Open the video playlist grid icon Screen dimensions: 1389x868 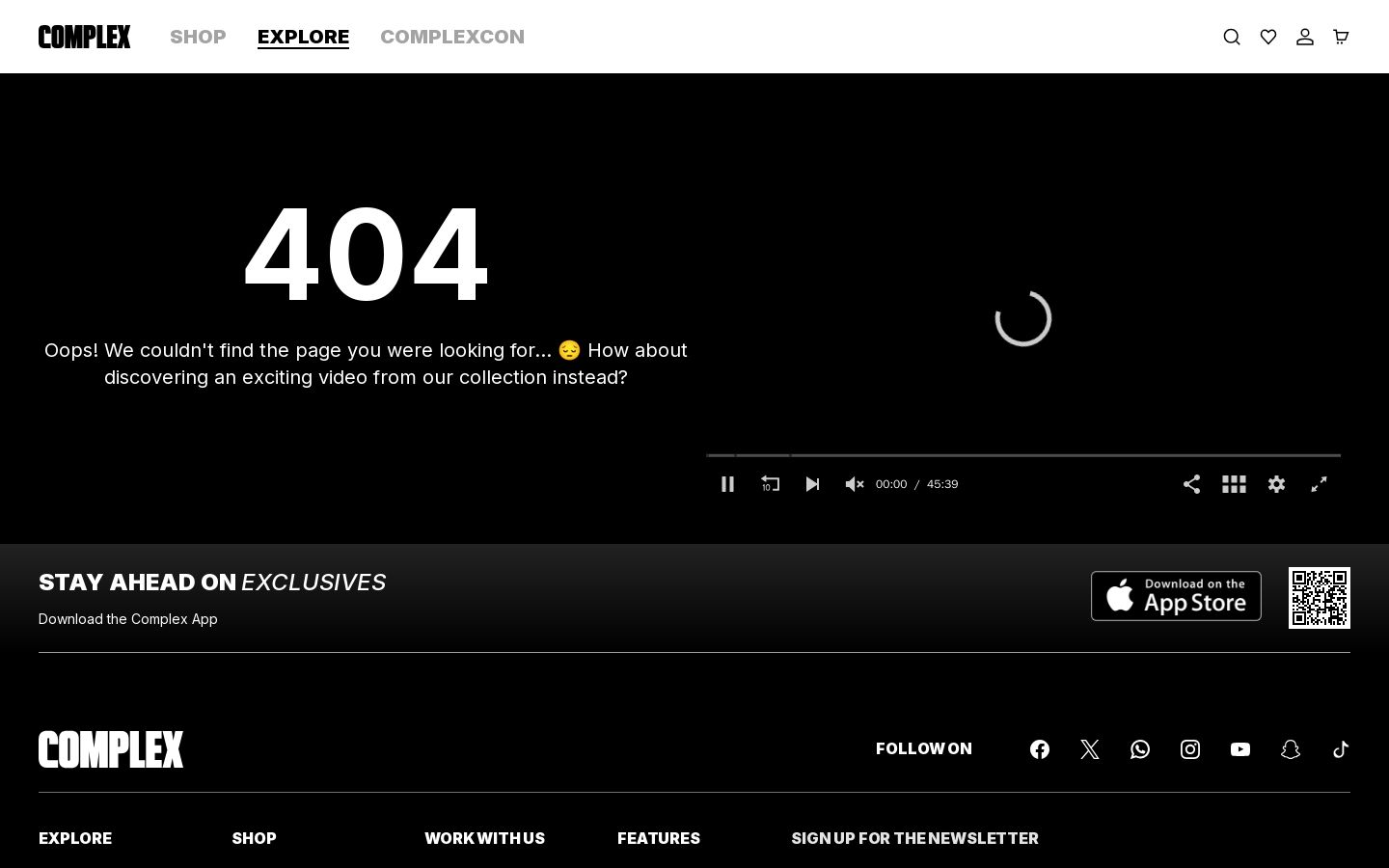[x=1235, y=484]
